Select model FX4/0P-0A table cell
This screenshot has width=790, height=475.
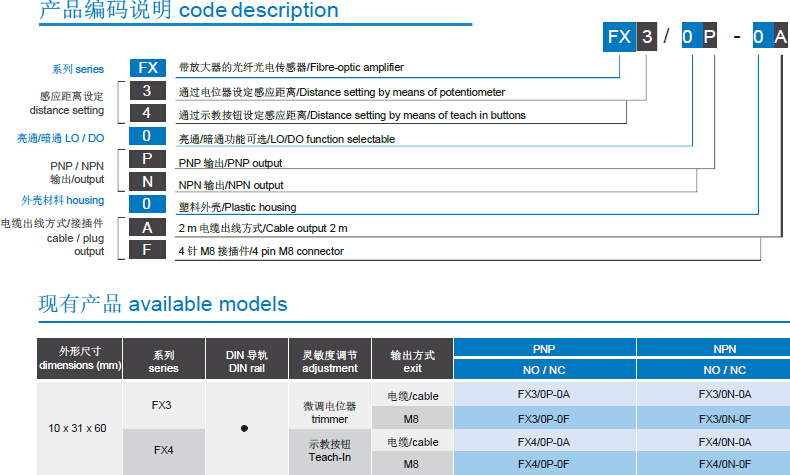click(x=543, y=441)
